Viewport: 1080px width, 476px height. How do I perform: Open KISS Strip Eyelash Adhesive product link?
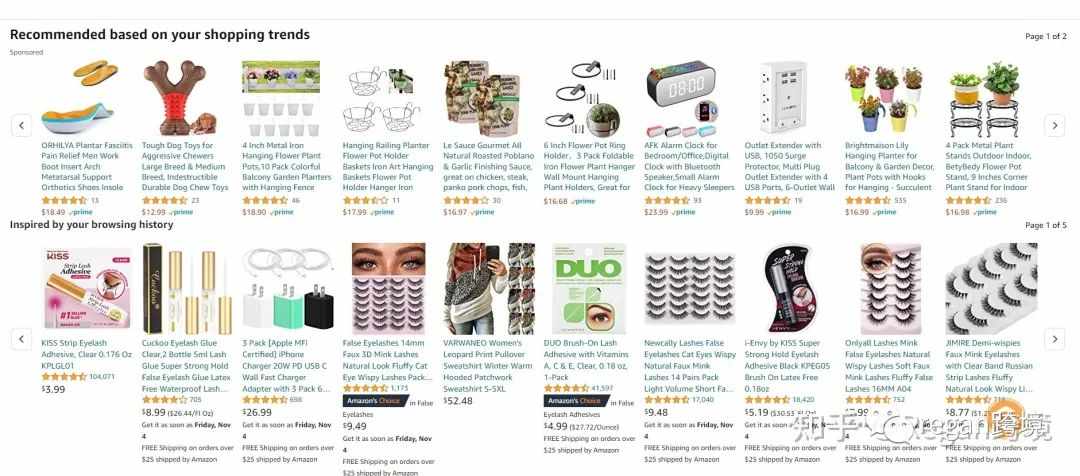click(x=86, y=353)
